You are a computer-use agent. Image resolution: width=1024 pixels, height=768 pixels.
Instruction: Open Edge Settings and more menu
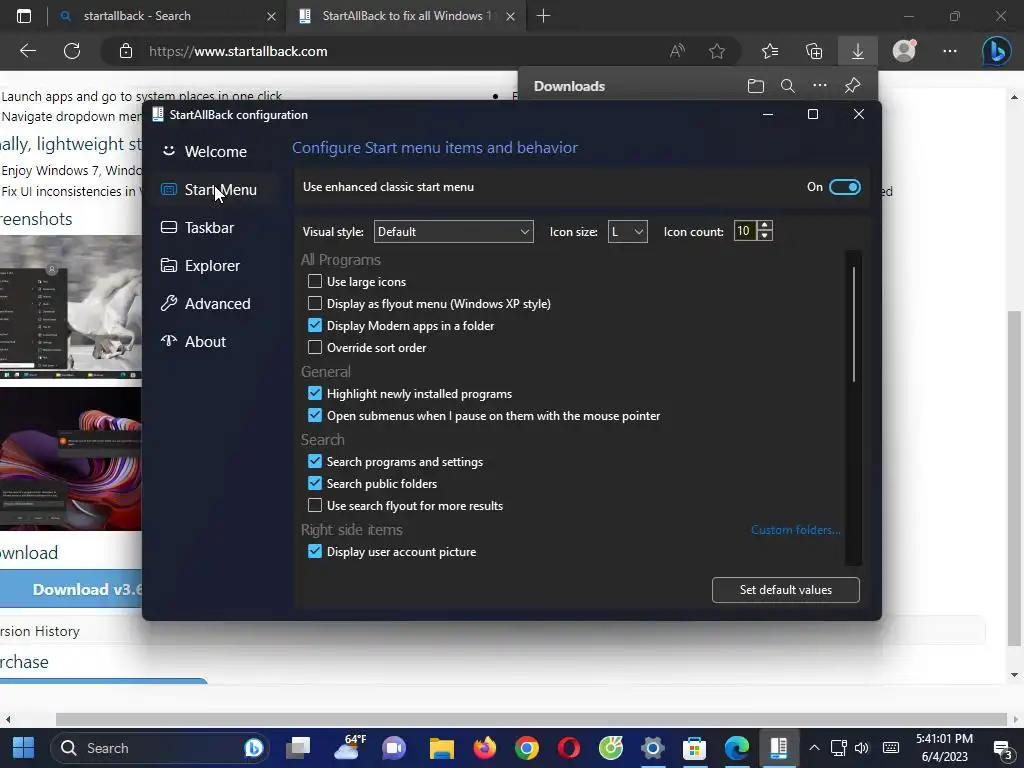(x=950, y=51)
